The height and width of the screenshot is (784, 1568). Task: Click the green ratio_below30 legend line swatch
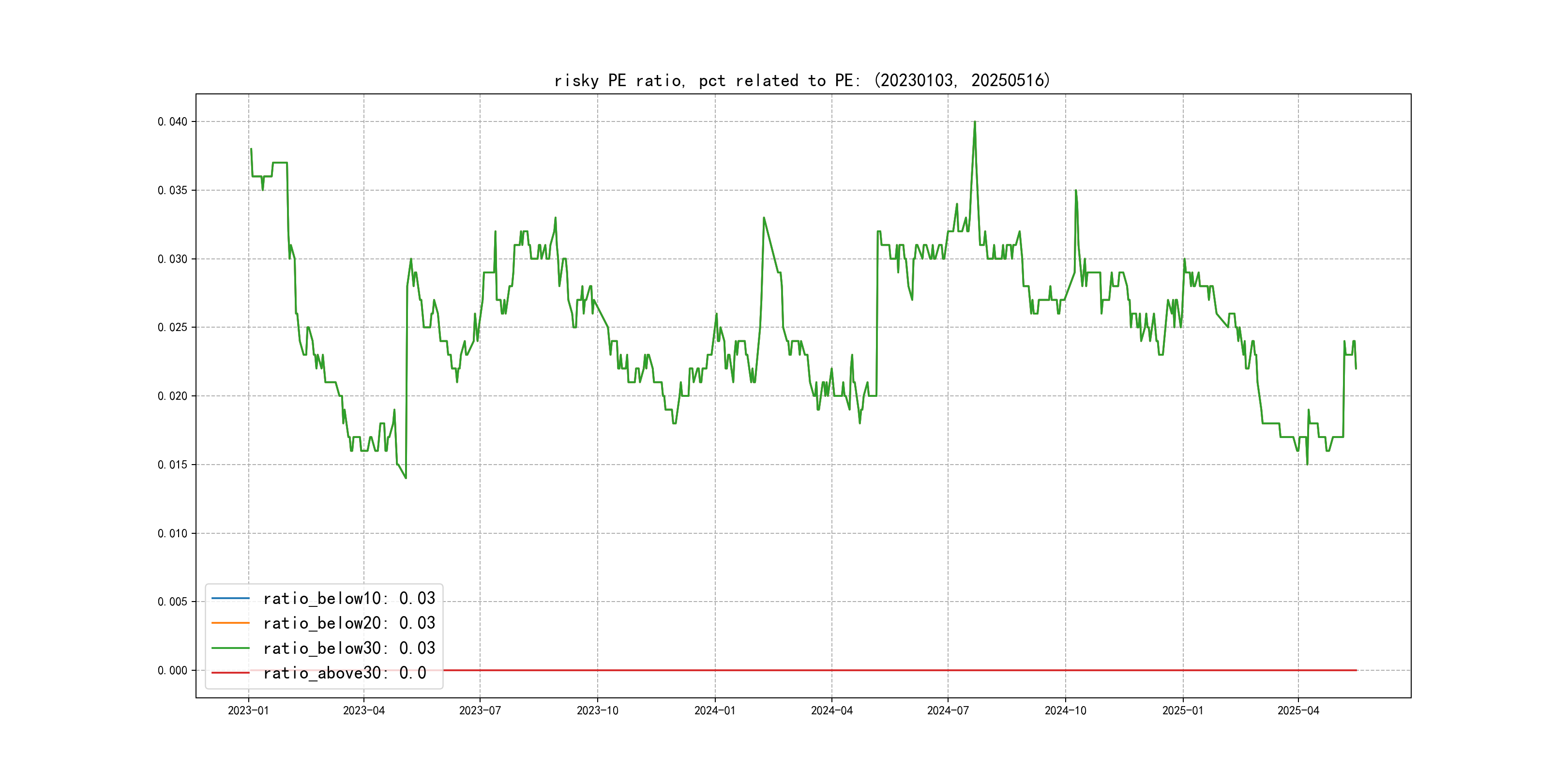[230, 648]
